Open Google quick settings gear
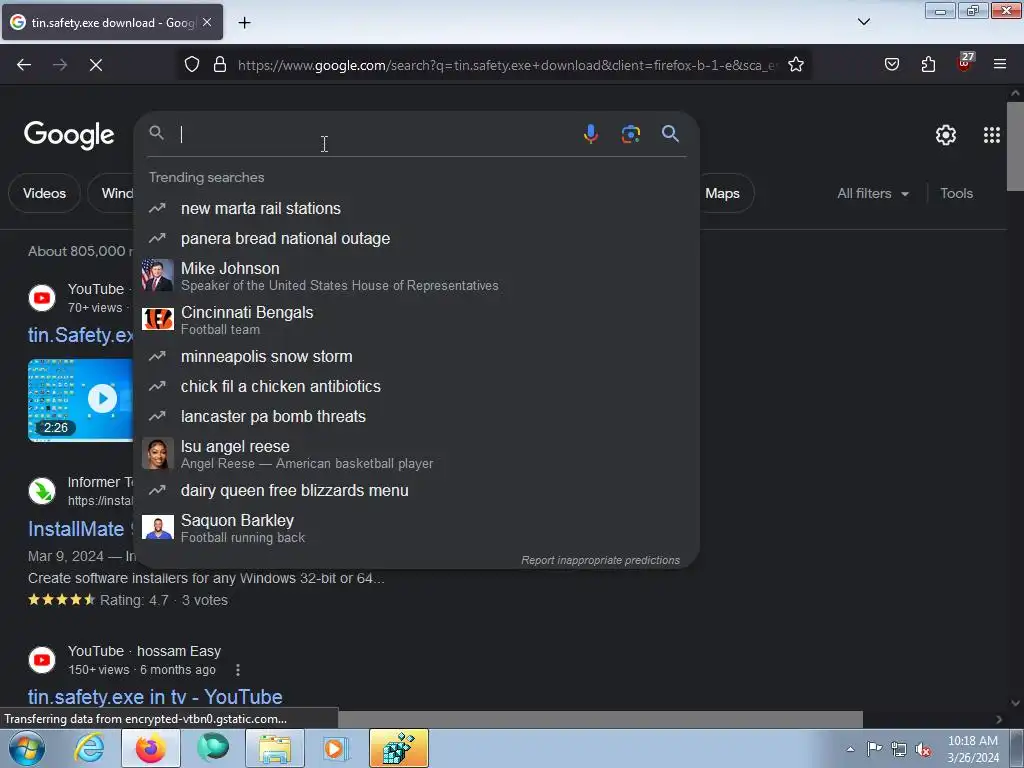Screen dimensions: 1024x768 tap(946, 135)
